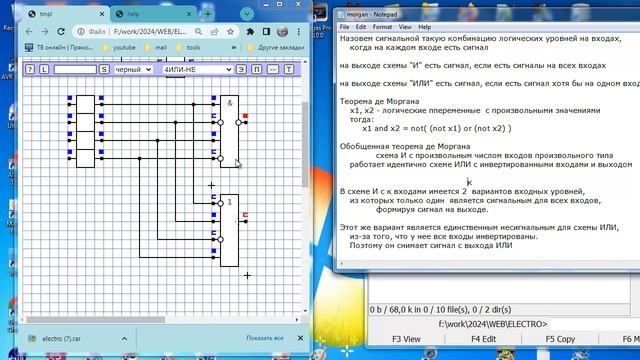
Task: Open a new browser tab
Action: coord(208,14)
